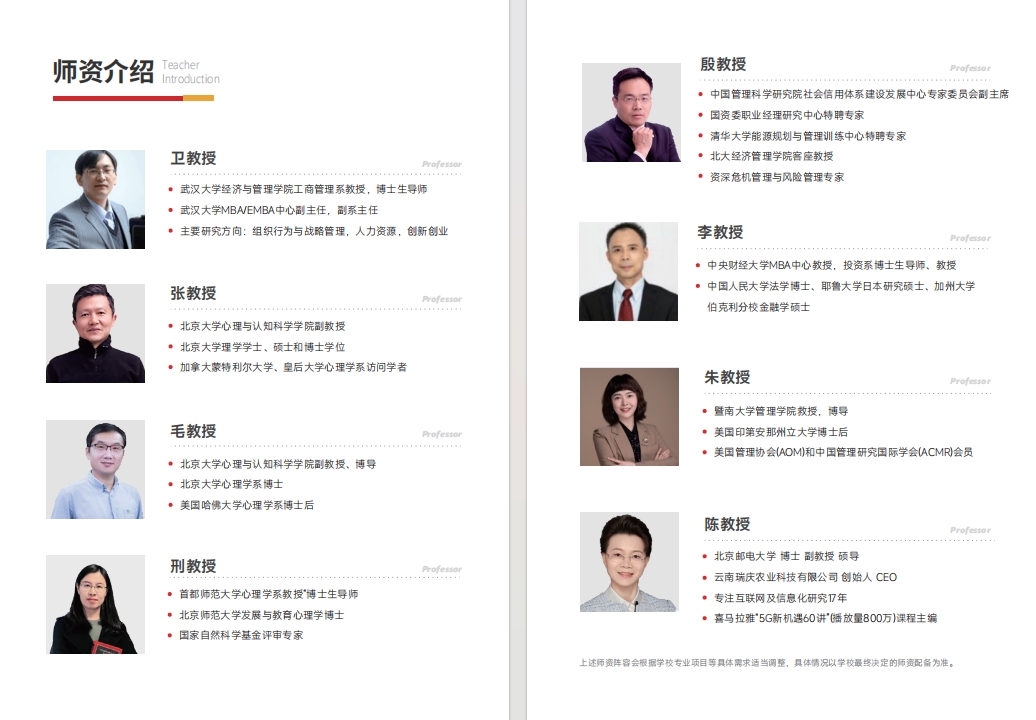The width and height of the screenshot is (1036, 720).
Task: Select the 张教授 portrait photo
Action: click(95, 333)
